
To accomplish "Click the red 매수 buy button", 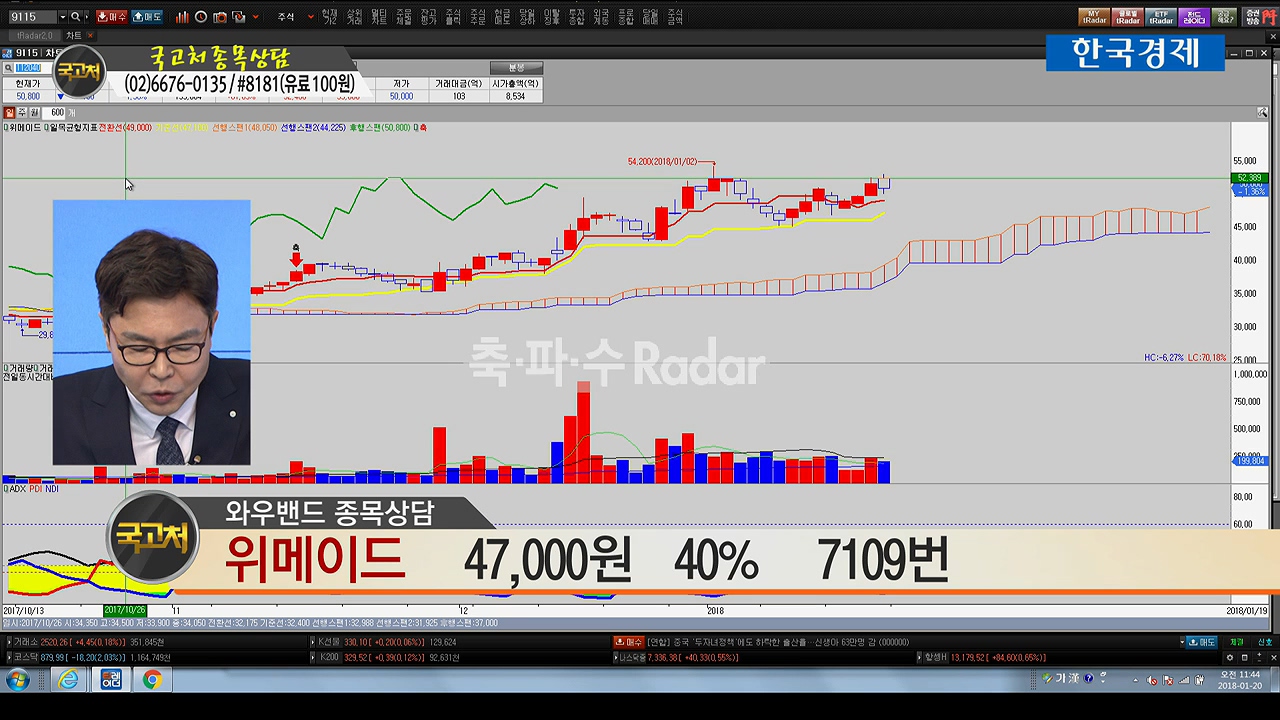I will [x=112, y=17].
